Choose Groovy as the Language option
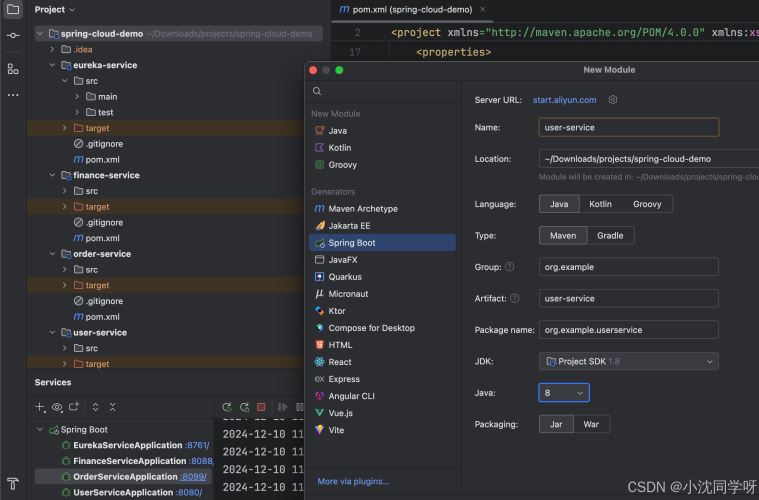The width and height of the screenshot is (759, 500). [x=647, y=204]
